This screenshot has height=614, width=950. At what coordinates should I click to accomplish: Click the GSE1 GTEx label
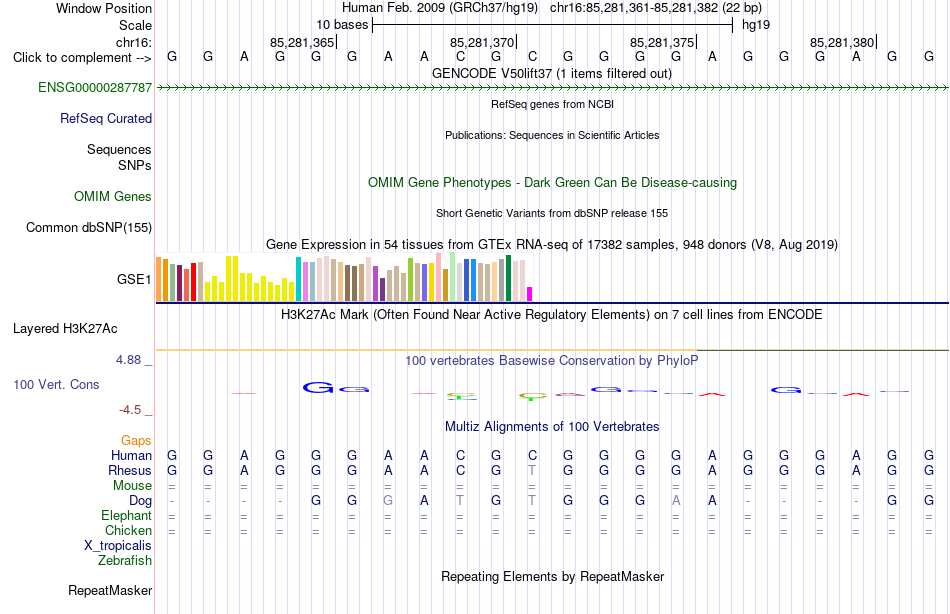click(134, 279)
